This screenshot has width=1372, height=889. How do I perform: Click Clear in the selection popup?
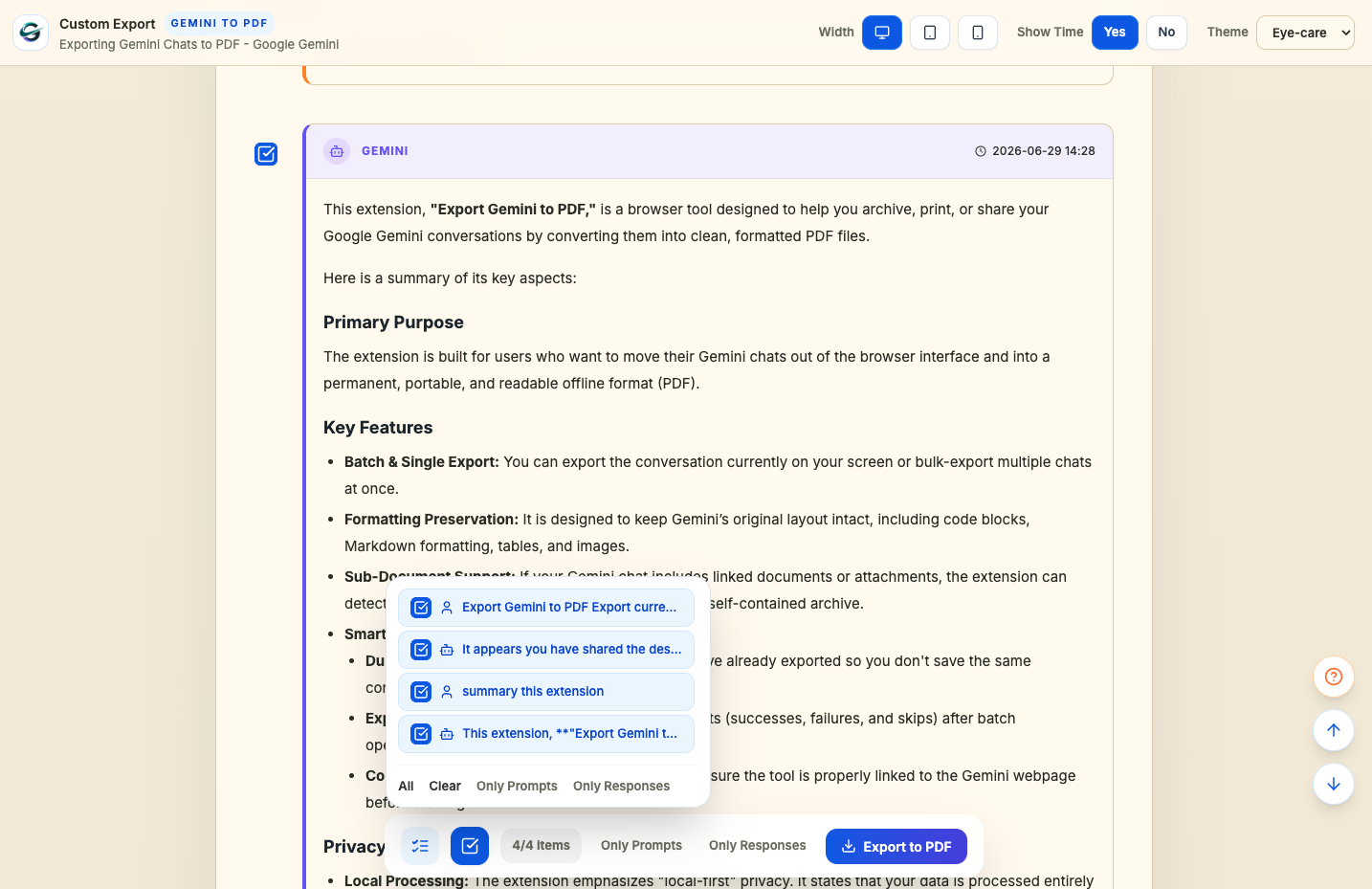(445, 786)
